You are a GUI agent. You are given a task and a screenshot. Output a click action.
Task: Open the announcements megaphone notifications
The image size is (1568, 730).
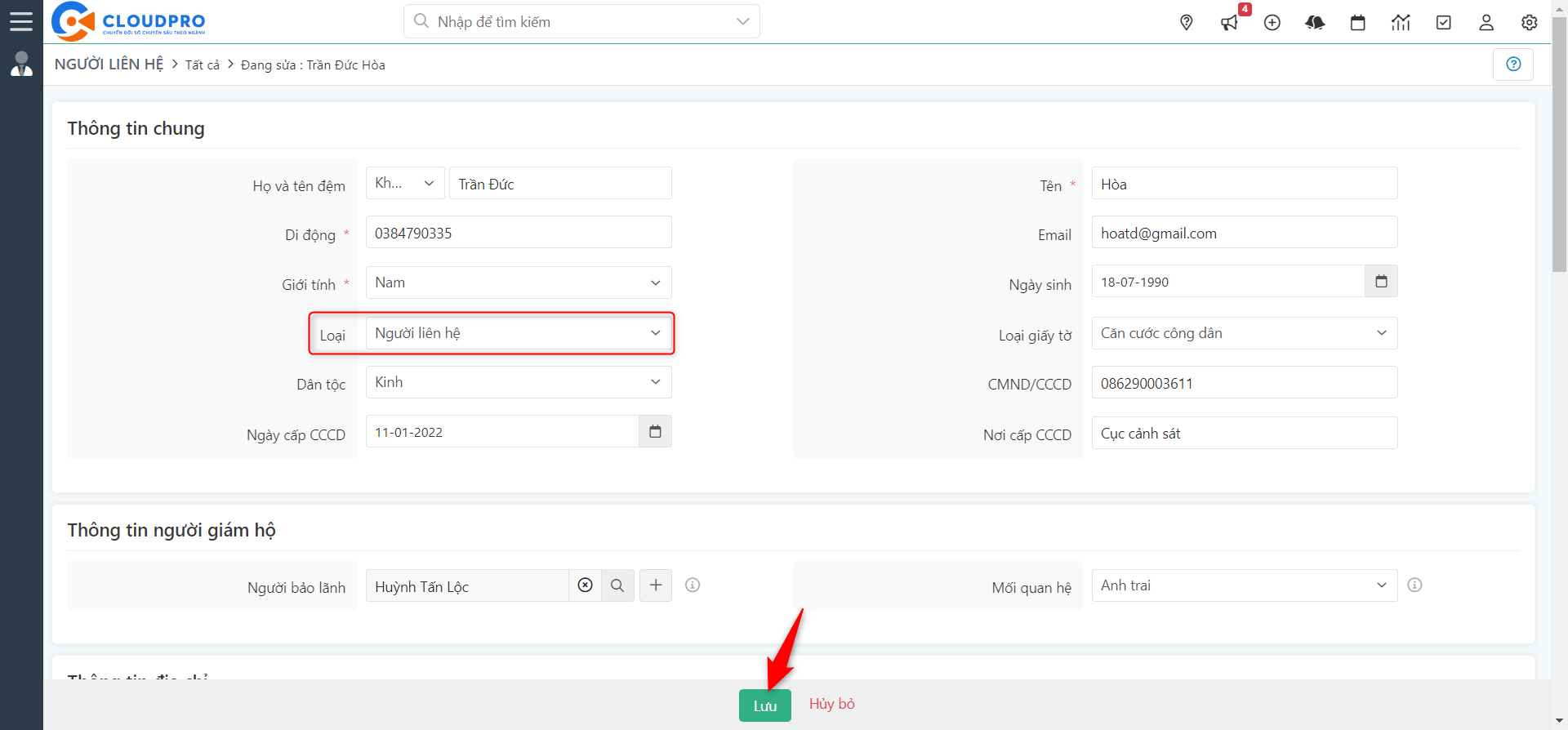tap(1230, 23)
